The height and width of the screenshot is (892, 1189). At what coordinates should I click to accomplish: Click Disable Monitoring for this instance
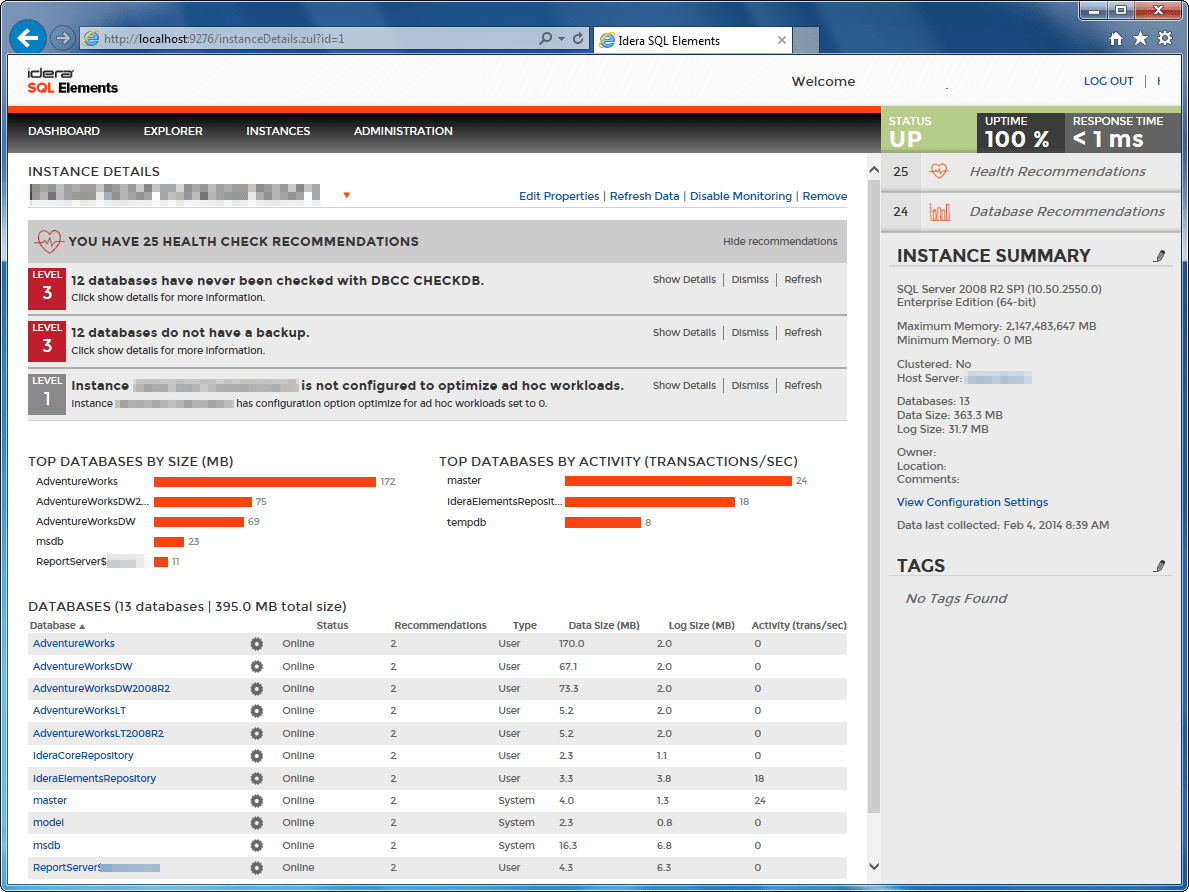[x=741, y=196]
